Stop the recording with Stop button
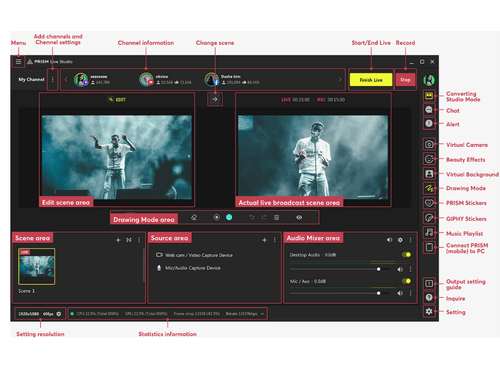Screen dimensions: 500x375 click(x=405, y=80)
